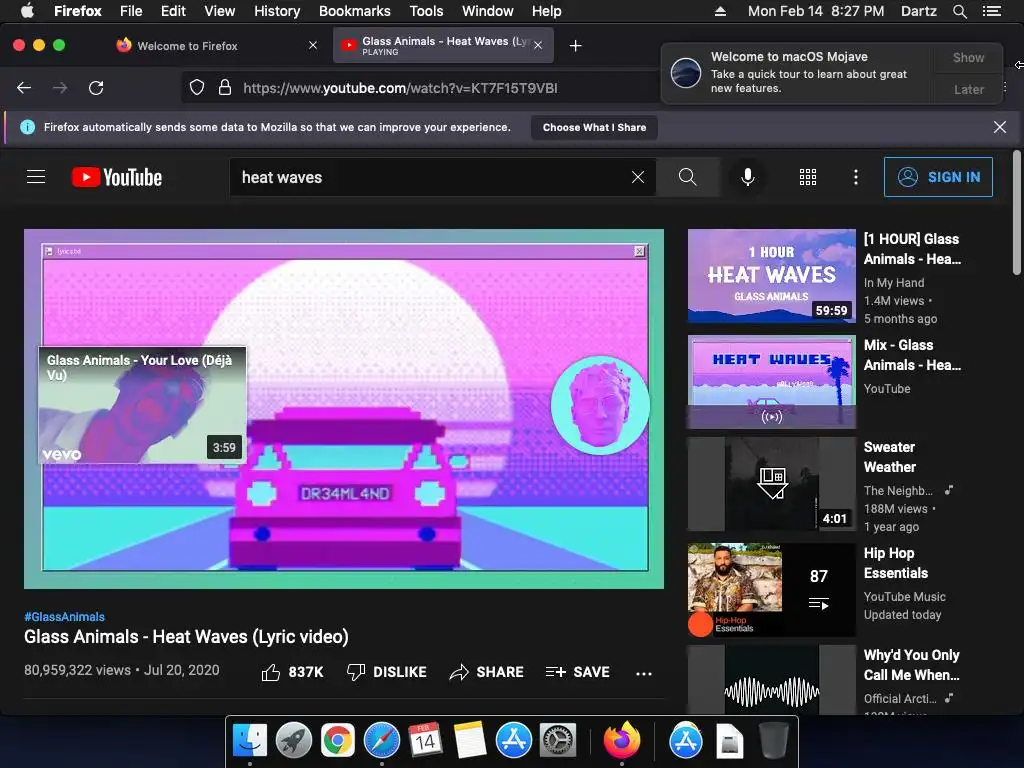
Task: Open Spotlight search in menu bar
Action: click(x=959, y=11)
